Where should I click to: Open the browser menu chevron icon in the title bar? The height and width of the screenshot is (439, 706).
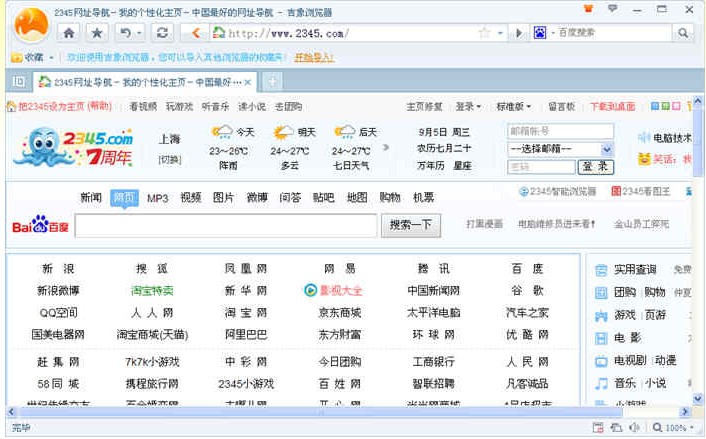click(x=613, y=8)
